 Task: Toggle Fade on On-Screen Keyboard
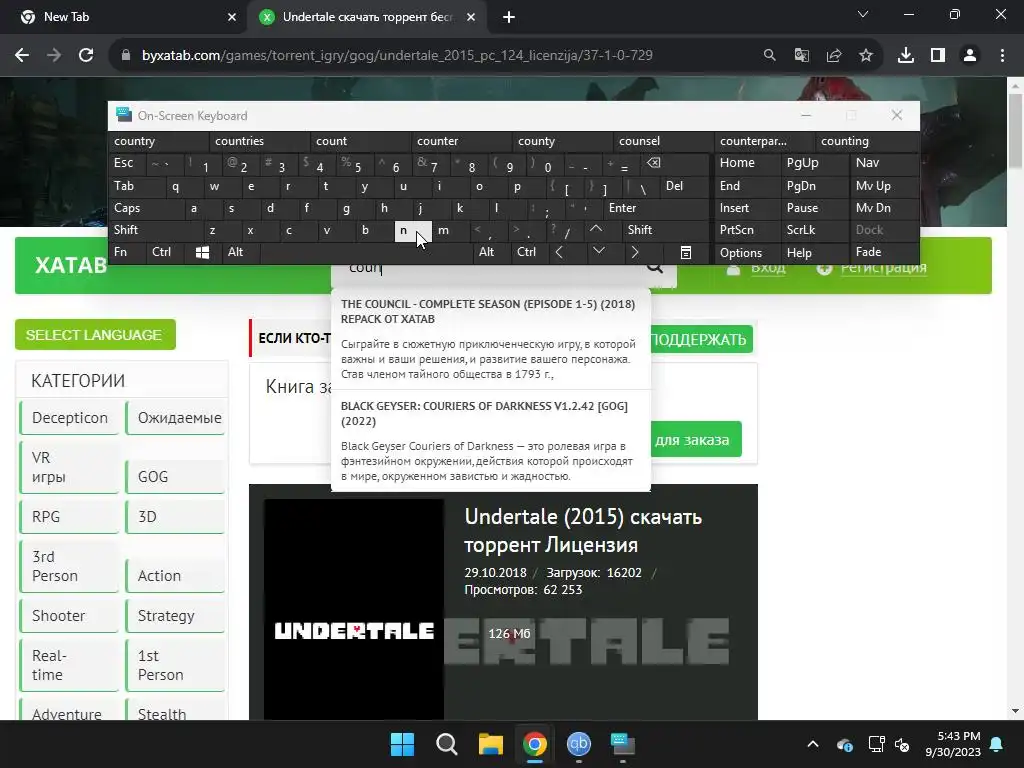(x=884, y=252)
